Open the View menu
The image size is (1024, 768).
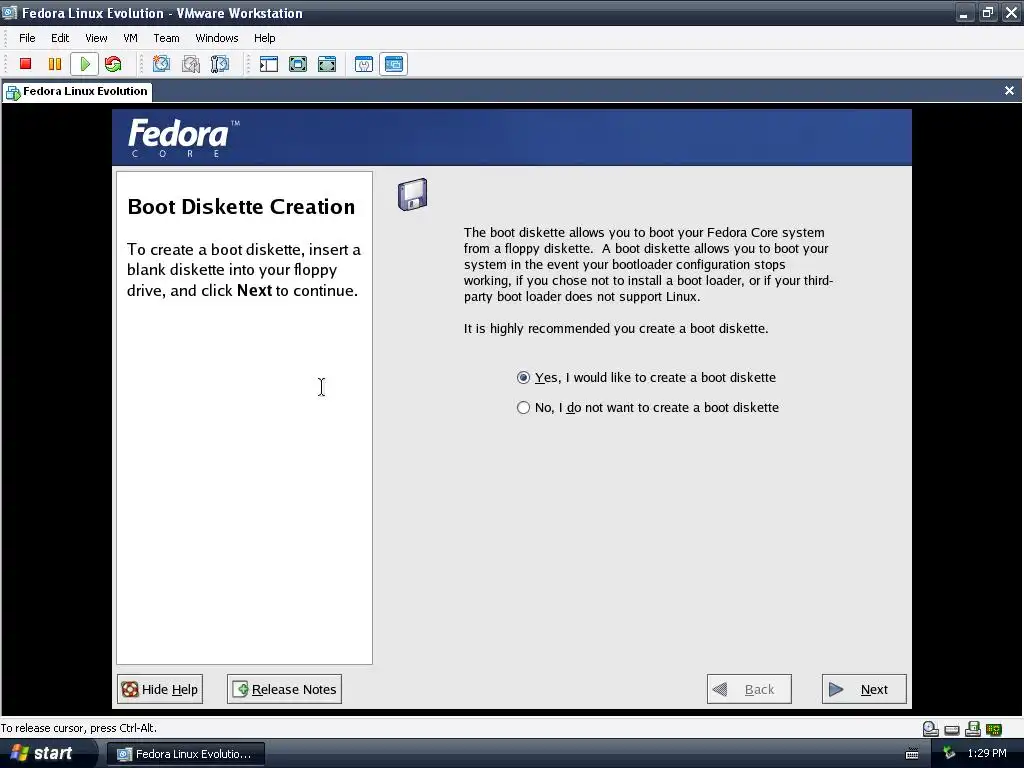[x=96, y=38]
